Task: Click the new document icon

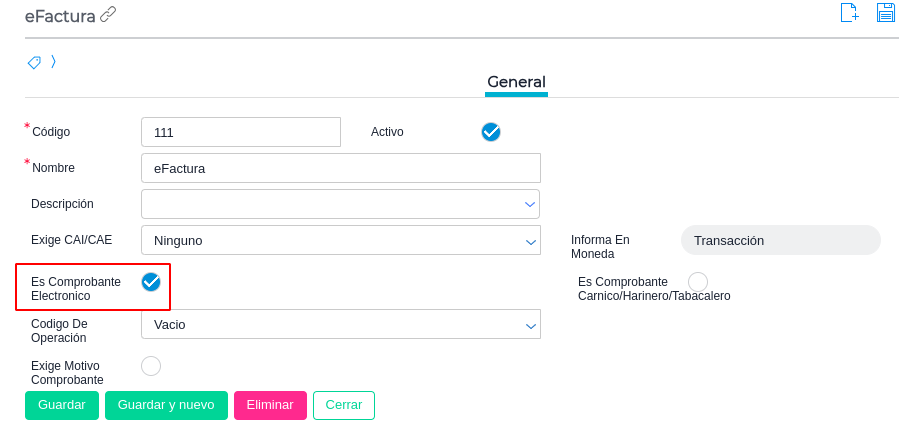Action: [x=849, y=13]
